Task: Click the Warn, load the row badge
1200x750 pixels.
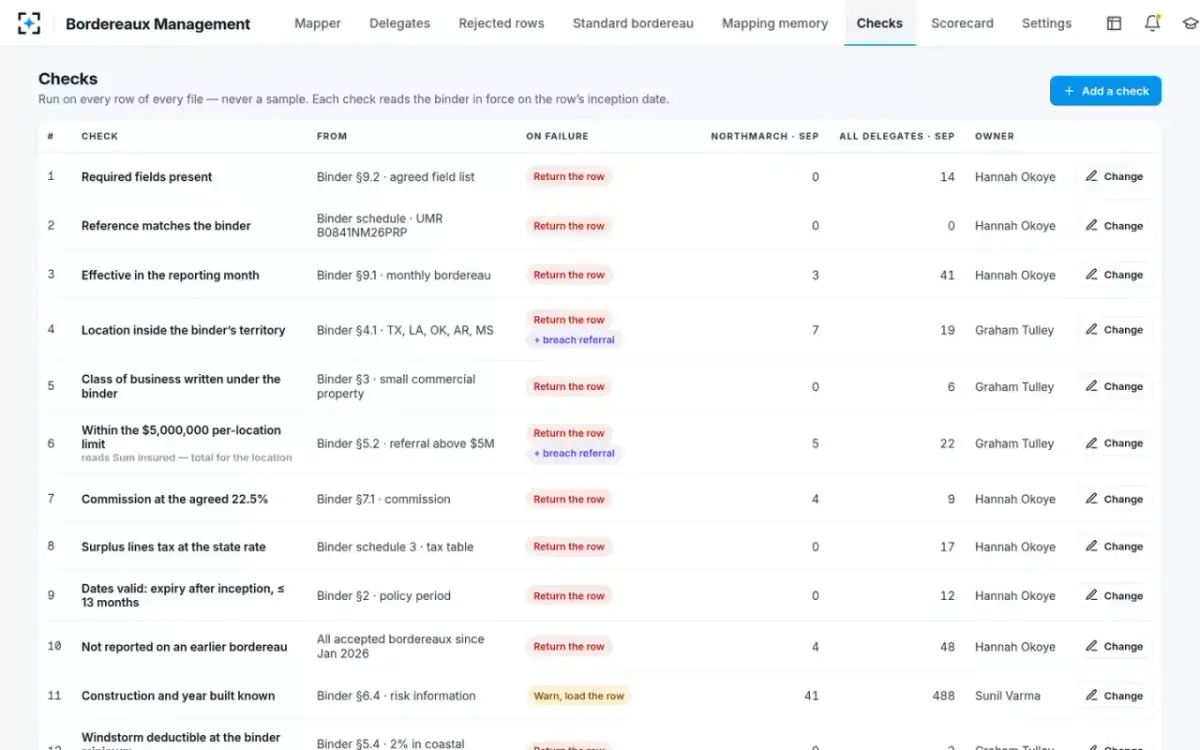Action: coord(579,696)
